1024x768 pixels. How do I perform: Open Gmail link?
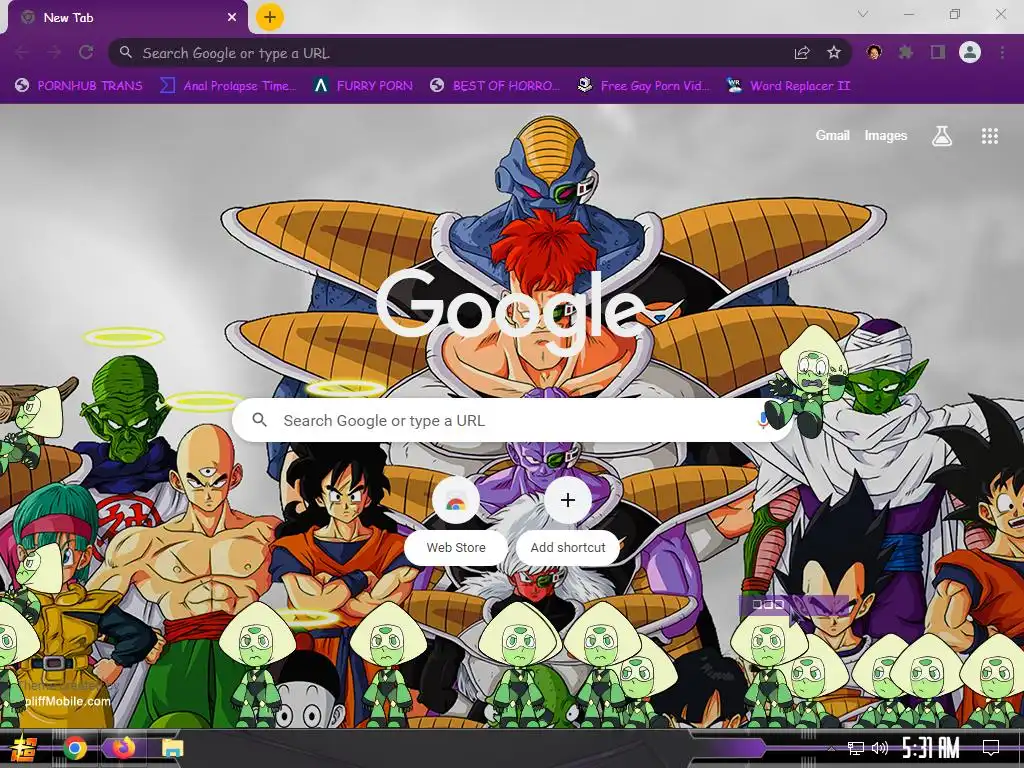tap(833, 136)
